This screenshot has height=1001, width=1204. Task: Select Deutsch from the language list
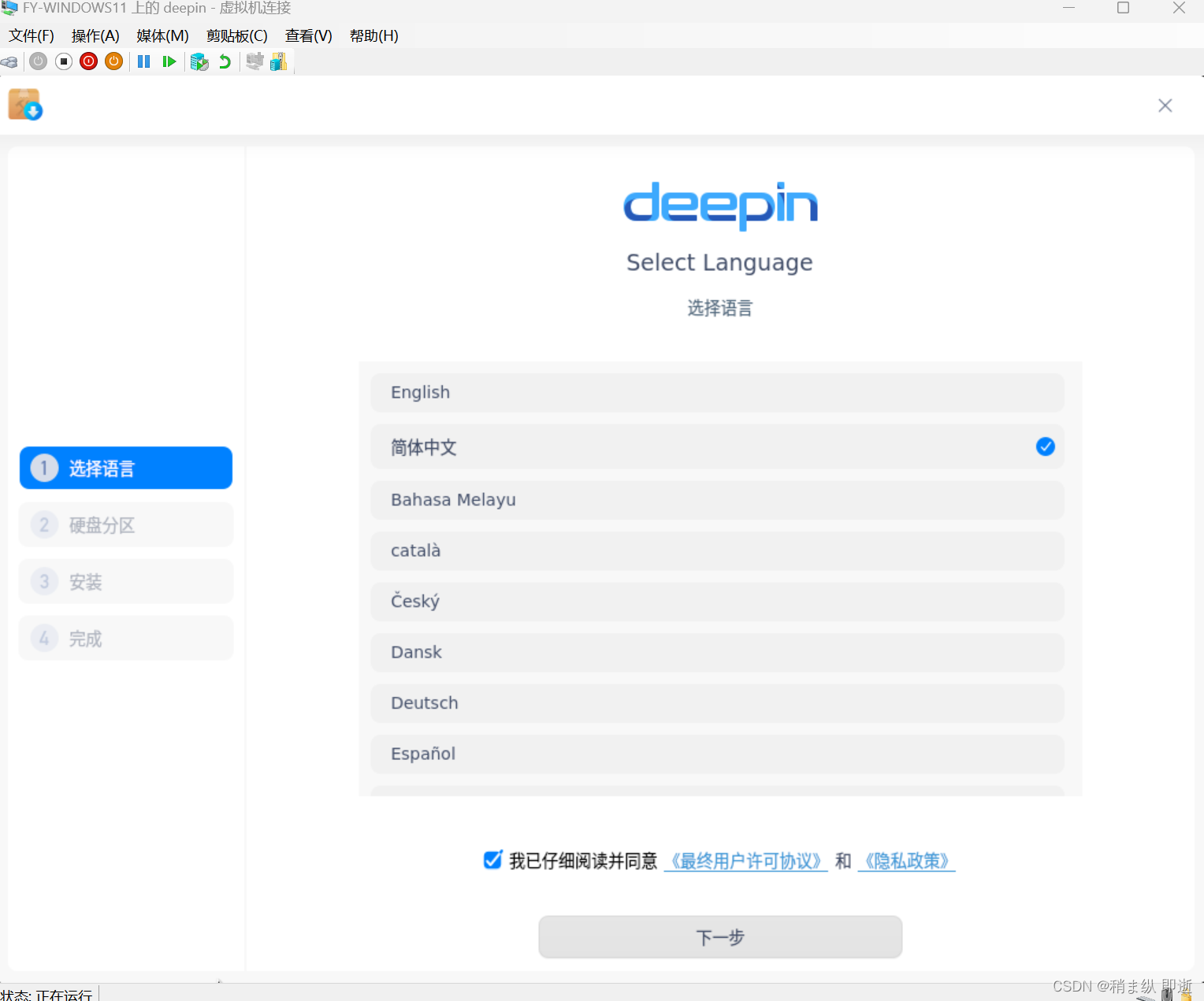[x=717, y=703]
